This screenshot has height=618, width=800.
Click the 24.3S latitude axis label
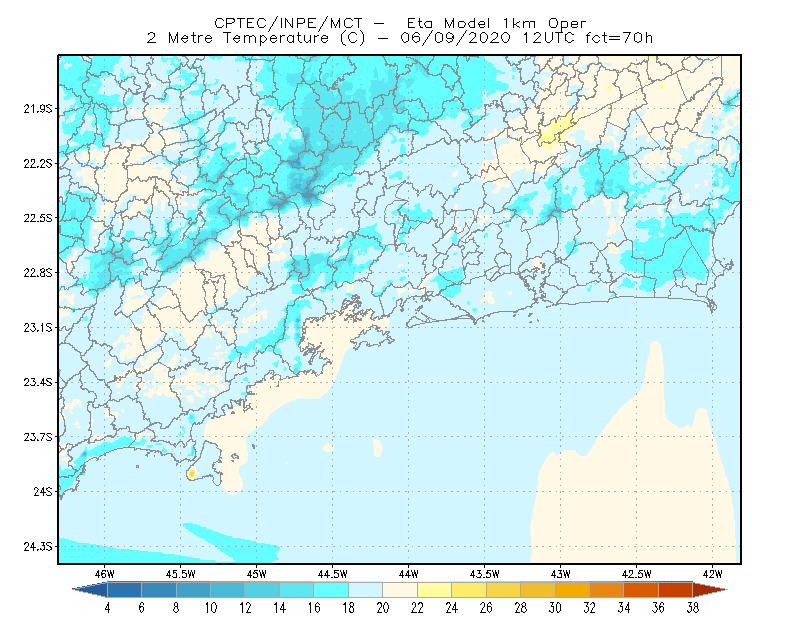tap(38, 546)
